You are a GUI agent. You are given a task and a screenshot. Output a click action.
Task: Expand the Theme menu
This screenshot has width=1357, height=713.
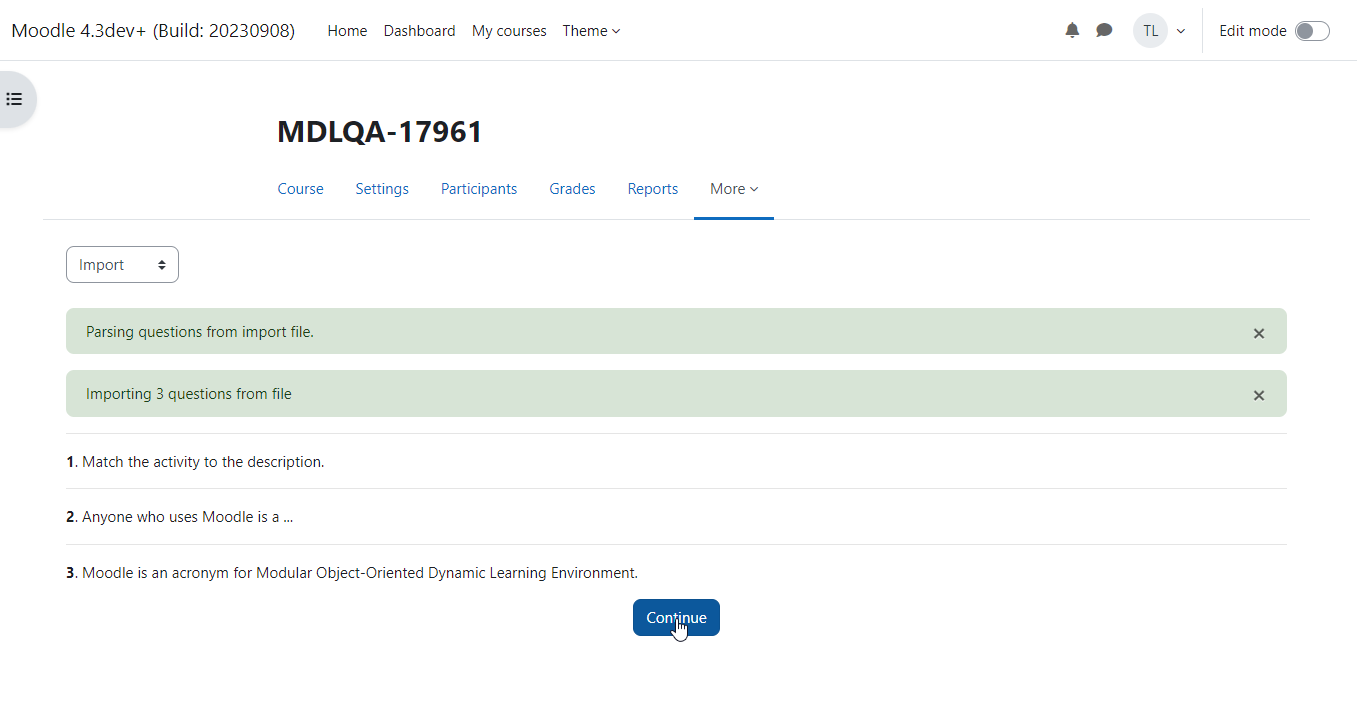point(591,31)
